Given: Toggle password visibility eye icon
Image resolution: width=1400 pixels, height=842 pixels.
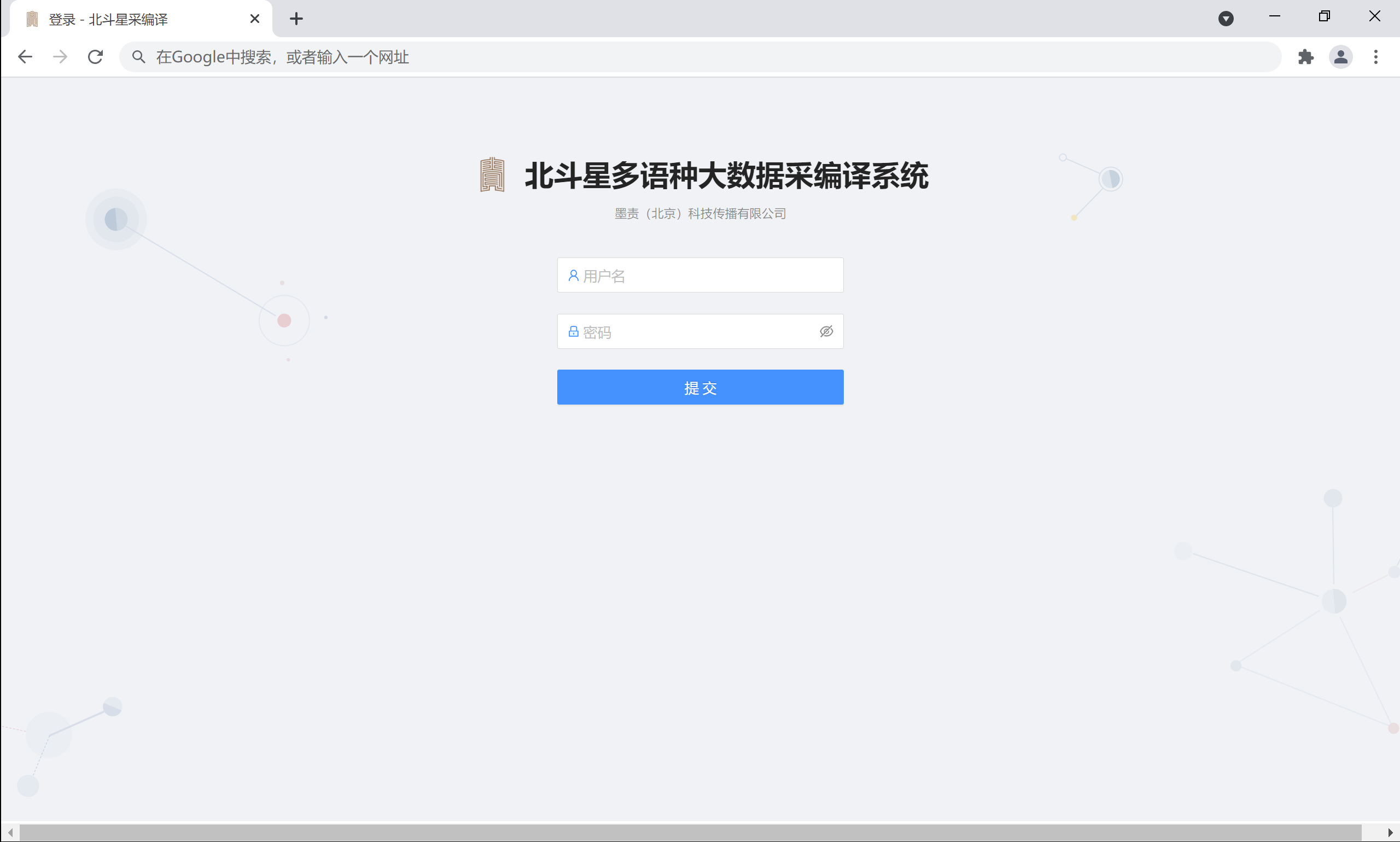Looking at the screenshot, I should tap(826, 331).
